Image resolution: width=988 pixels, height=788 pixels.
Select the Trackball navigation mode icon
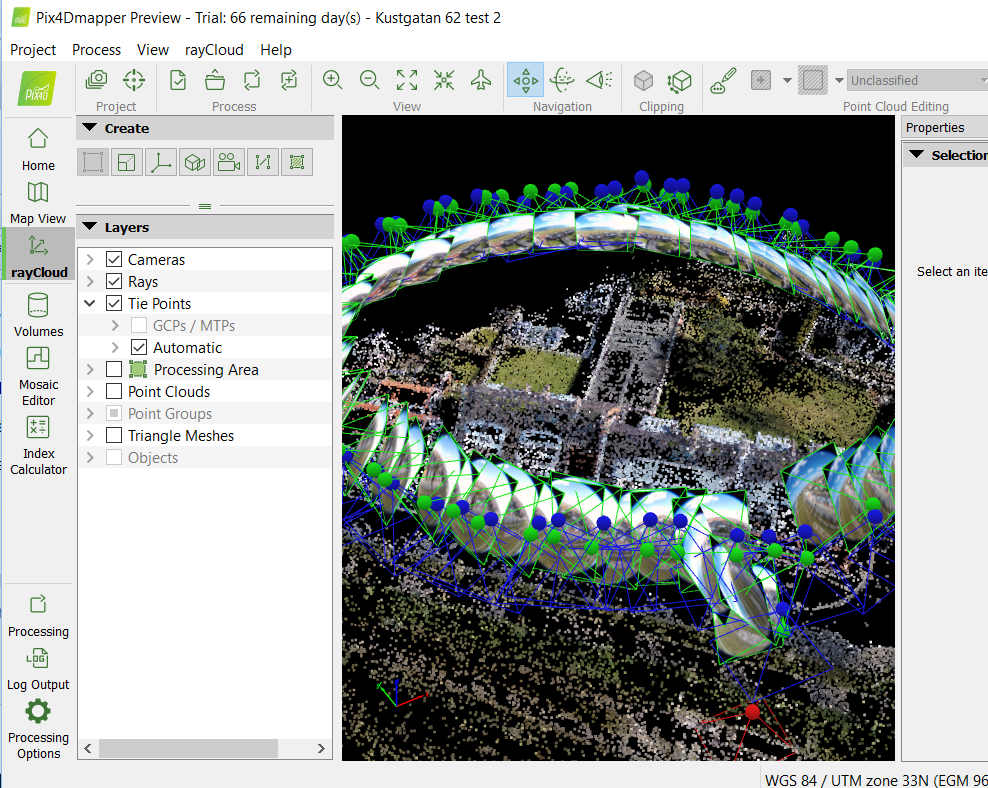pos(561,80)
